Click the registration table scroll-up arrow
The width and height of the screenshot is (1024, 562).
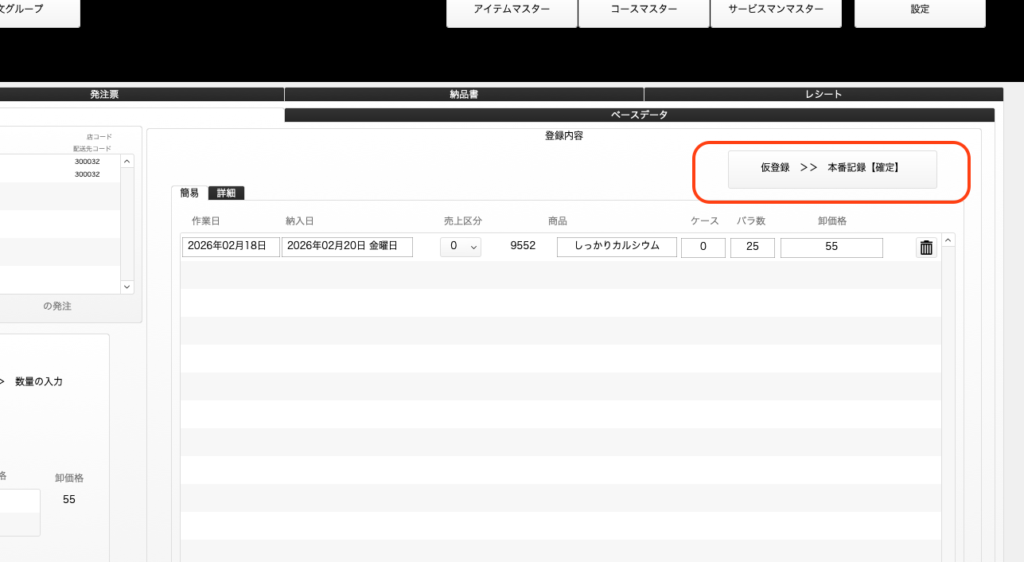948,240
